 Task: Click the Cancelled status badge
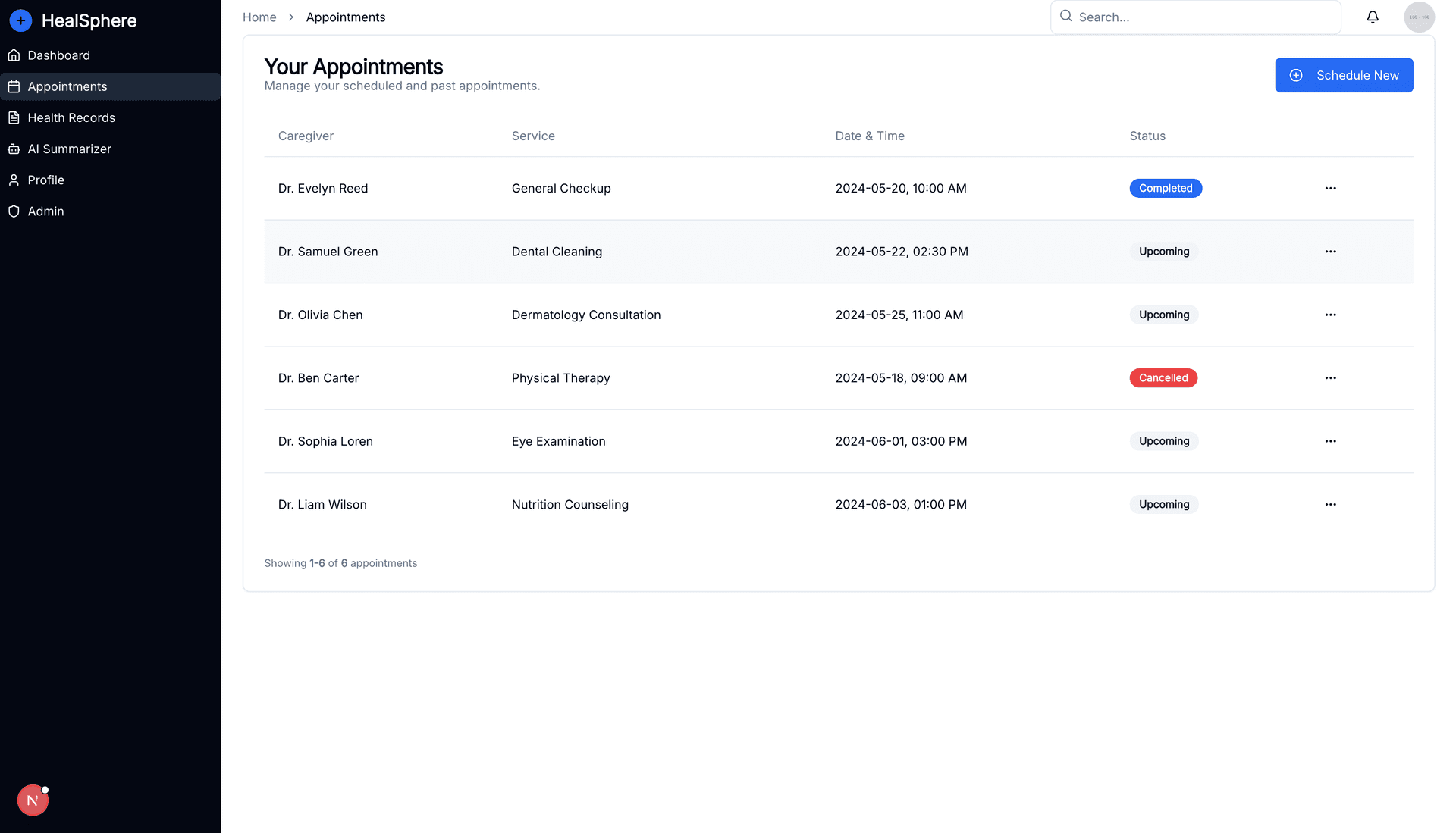click(1163, 378)
